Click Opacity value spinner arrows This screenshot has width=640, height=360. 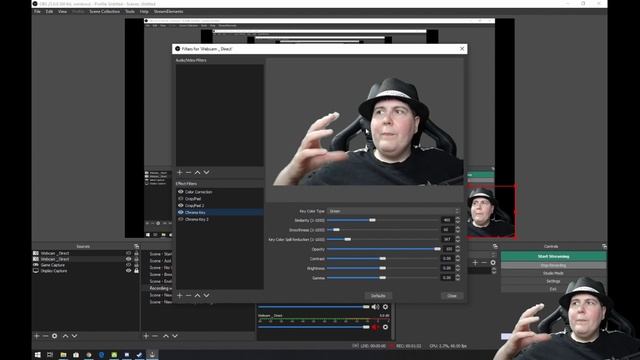458,249
